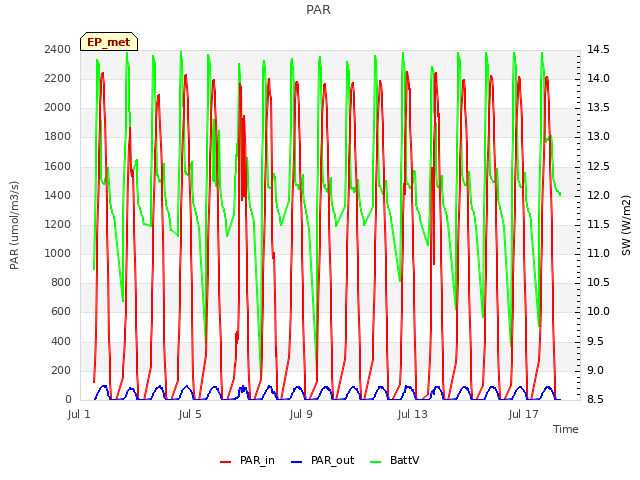Click the EP_met annotation label

coord(109,42)
